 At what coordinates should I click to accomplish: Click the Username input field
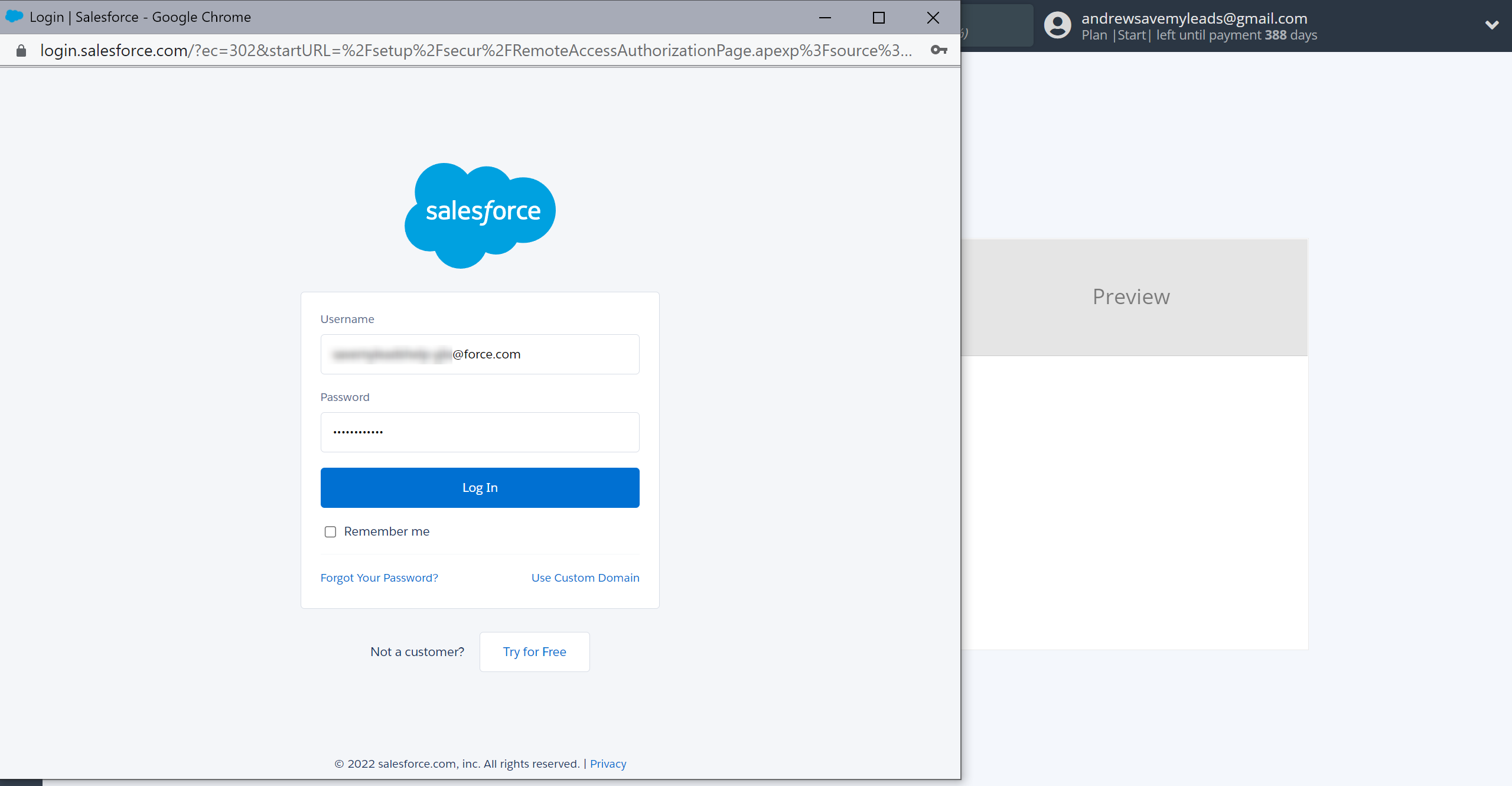click(480, 354)
